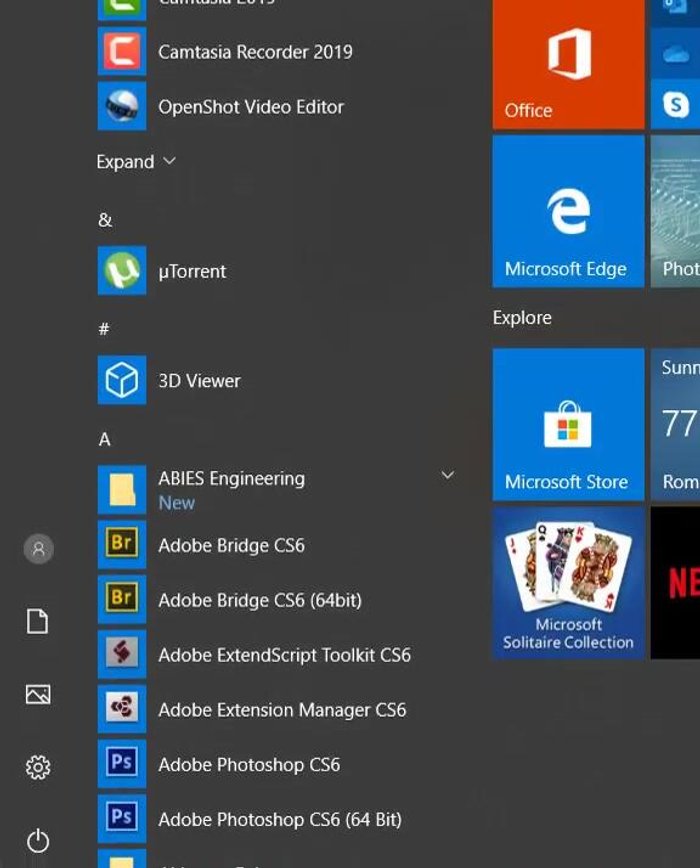Open the Documents sidebar icon

(x=38, y=622)
